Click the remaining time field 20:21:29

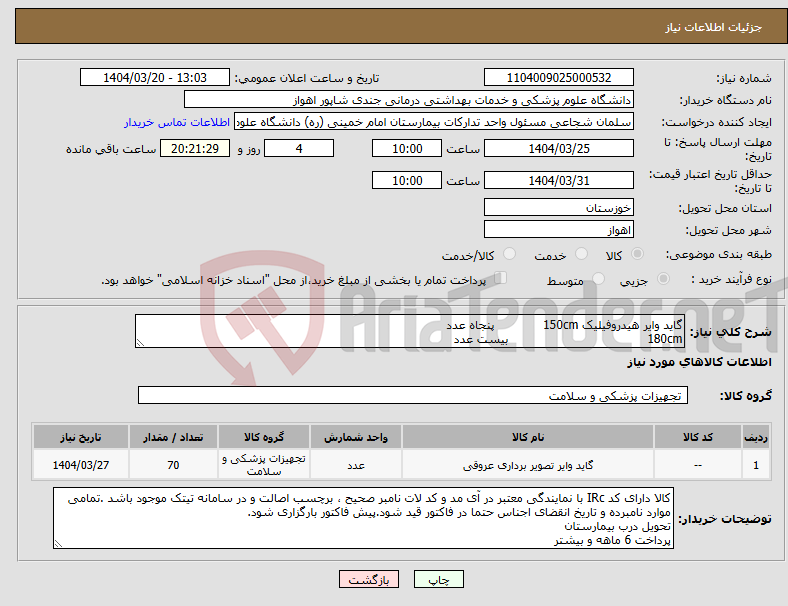pyautogui.click(x=195, y=148)
